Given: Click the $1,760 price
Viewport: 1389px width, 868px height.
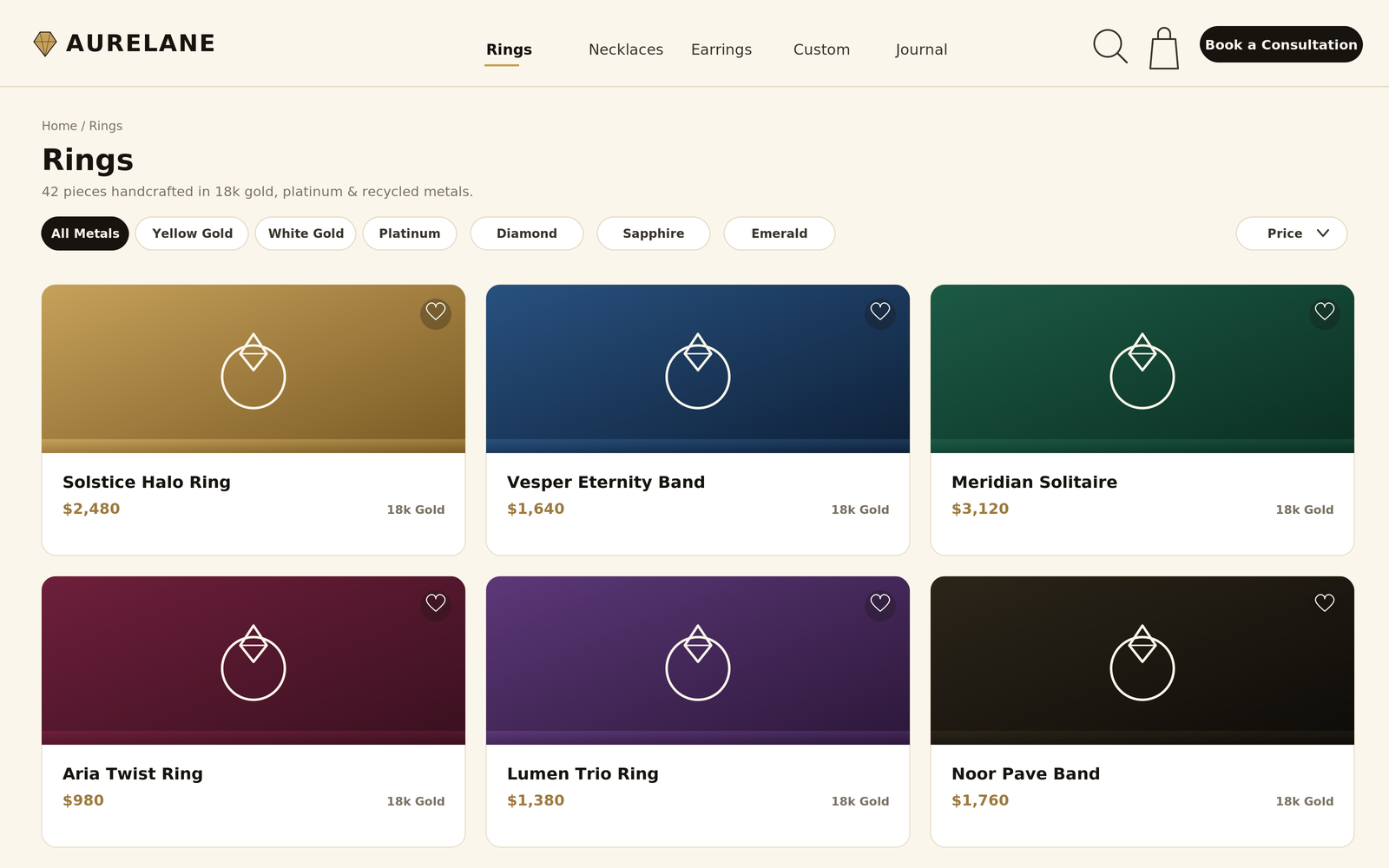Looking at the screenshot, I should click(x=980, y=800).
